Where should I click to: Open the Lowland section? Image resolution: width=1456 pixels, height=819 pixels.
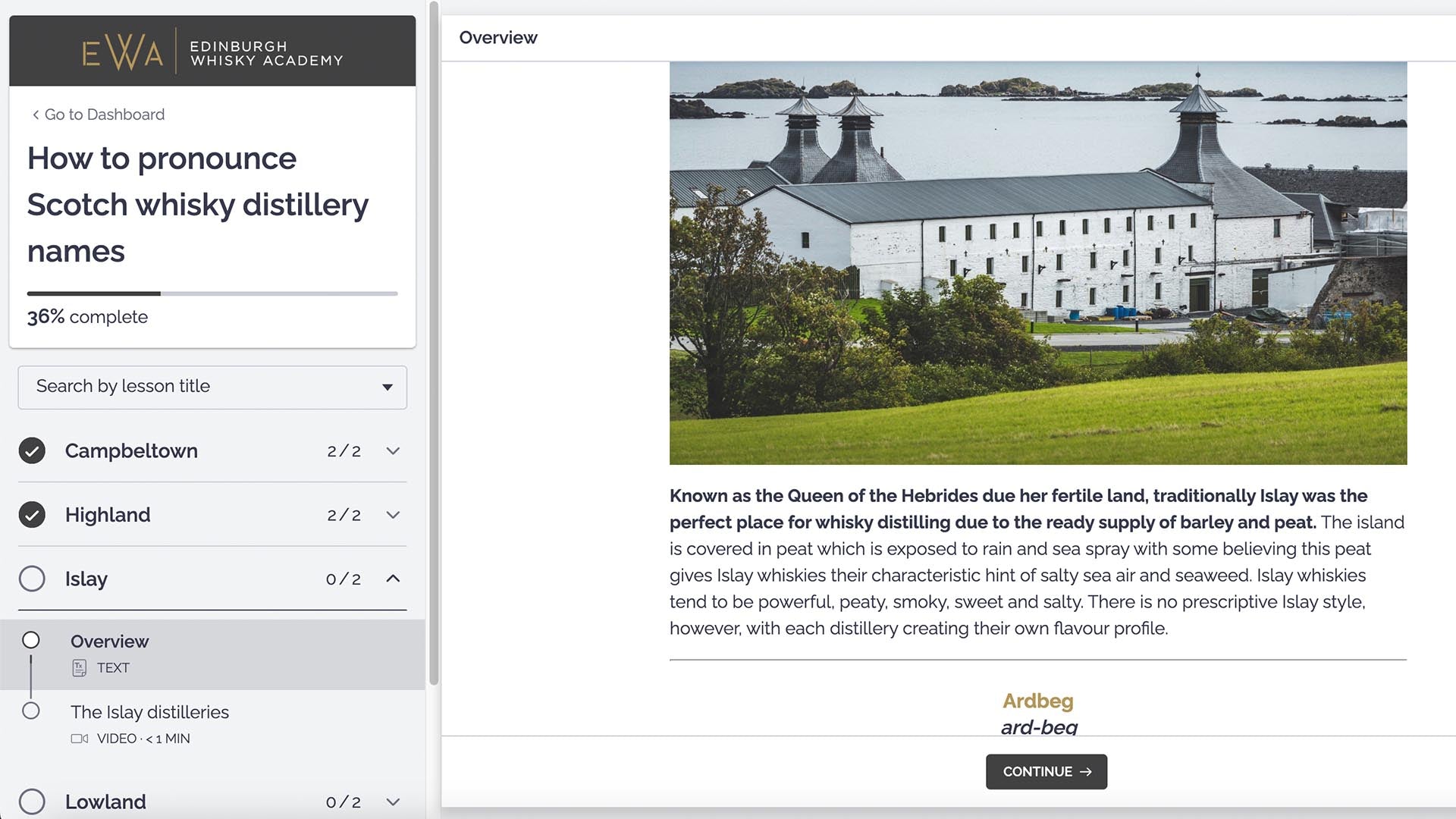tap(212, 802)
